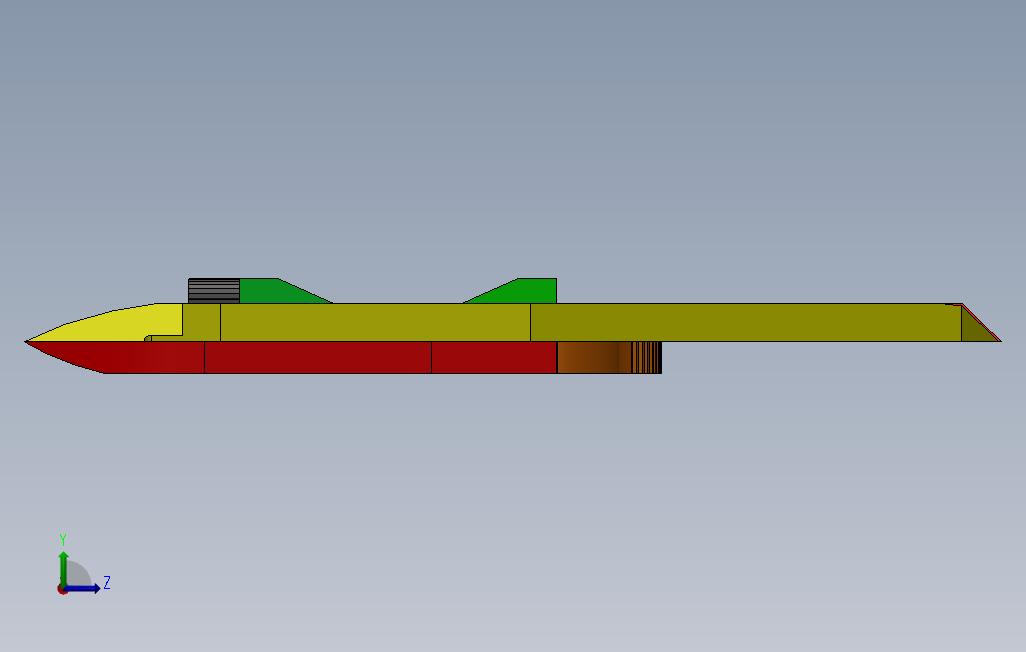Select the gray ribbed block on top
Image resolution: width=1026 pixels, height=652 pixels.
(214, 291)
